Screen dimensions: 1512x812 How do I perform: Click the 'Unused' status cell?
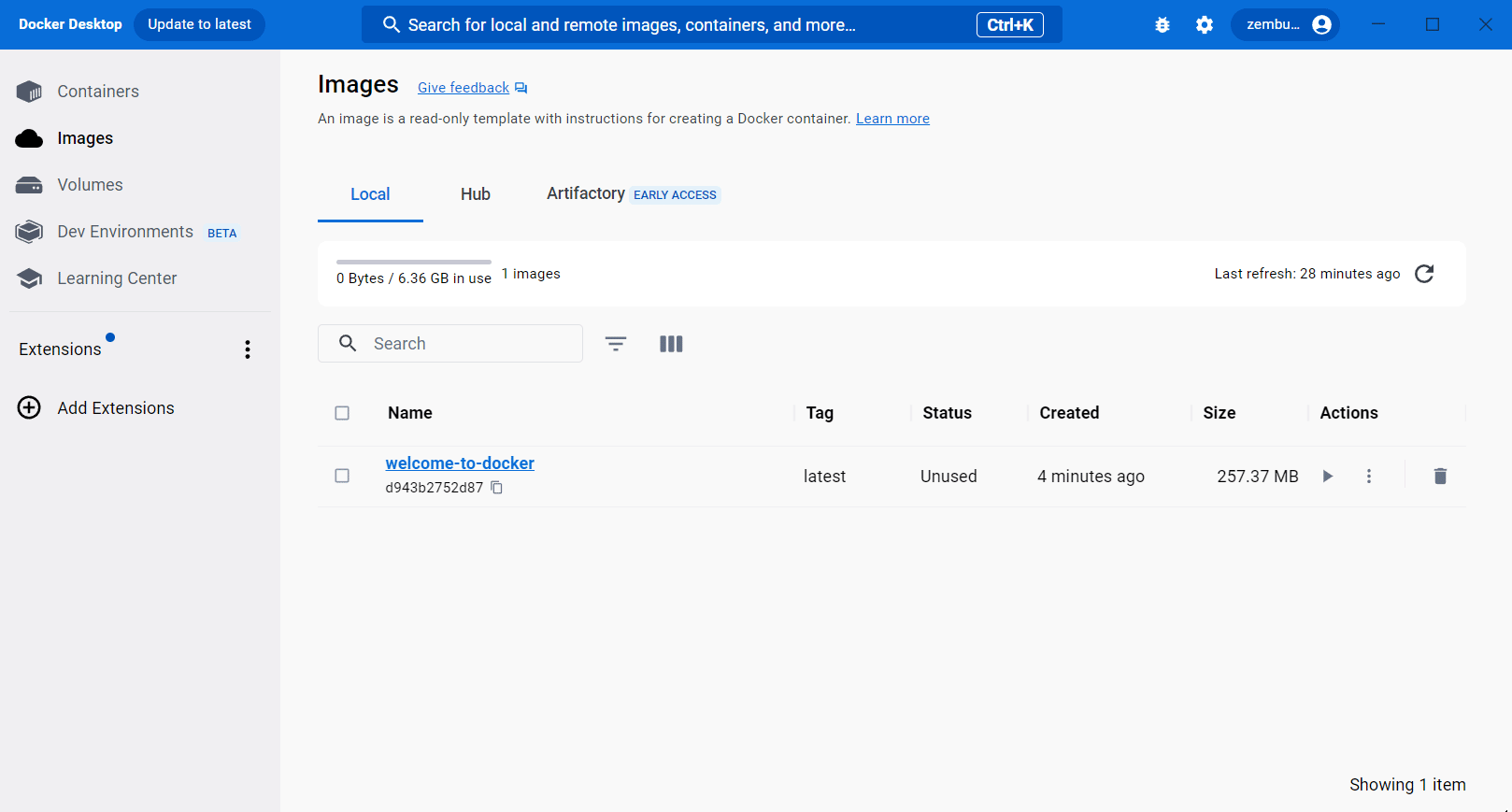click(949, 477)
